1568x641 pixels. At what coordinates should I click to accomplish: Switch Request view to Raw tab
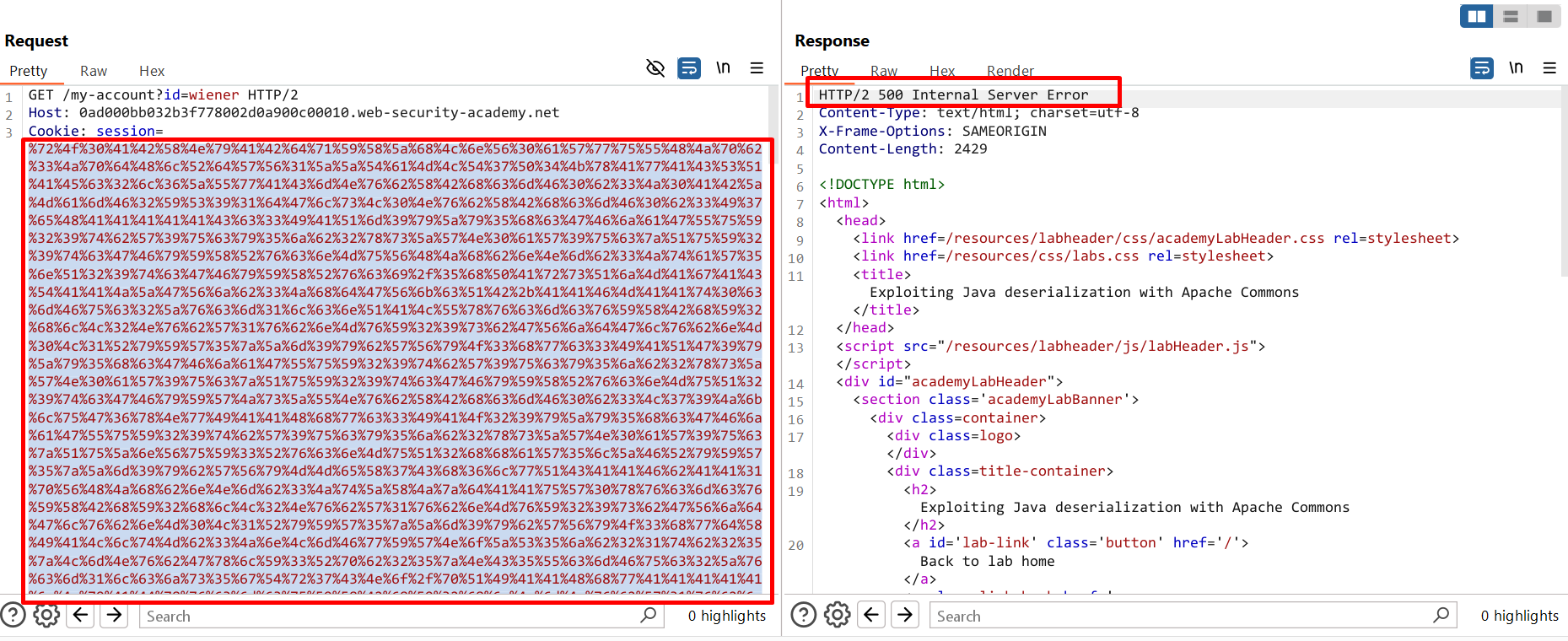pyautogui.click(x=94, y=71)
